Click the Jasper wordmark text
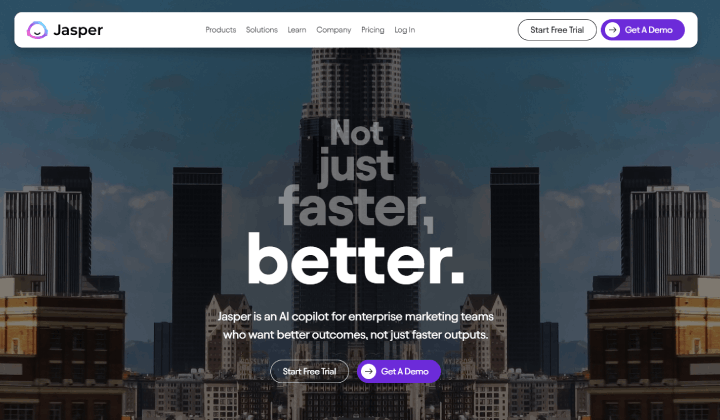This screenshot has height=420, width=720. (78, 30)
